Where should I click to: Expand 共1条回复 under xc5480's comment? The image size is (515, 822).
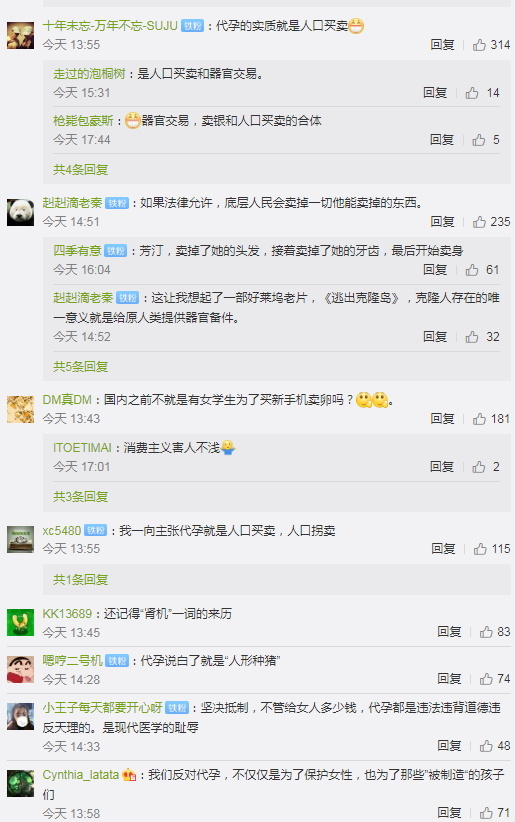80,580
